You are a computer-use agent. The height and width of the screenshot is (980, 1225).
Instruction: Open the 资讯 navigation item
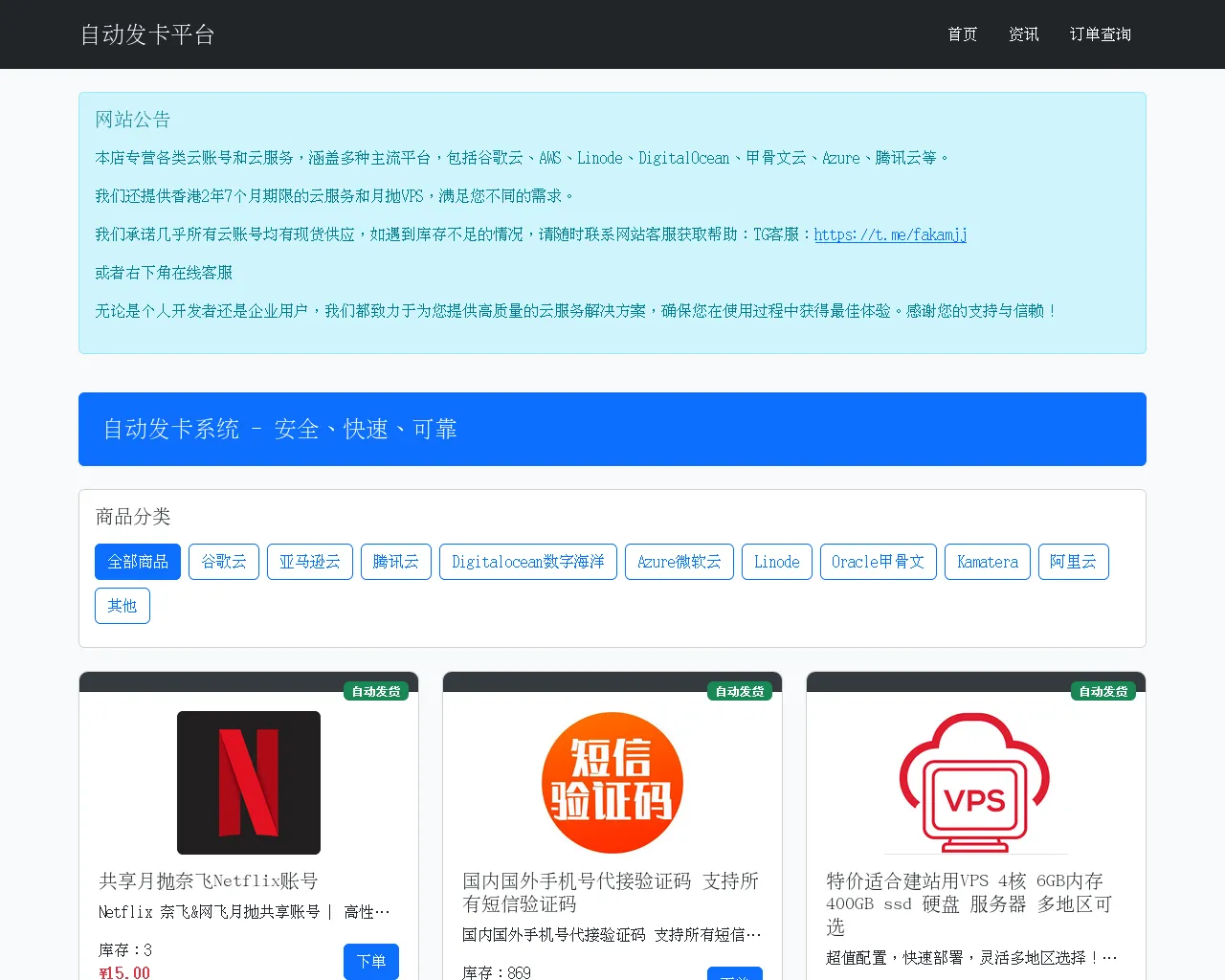[x=1024, y=34]
